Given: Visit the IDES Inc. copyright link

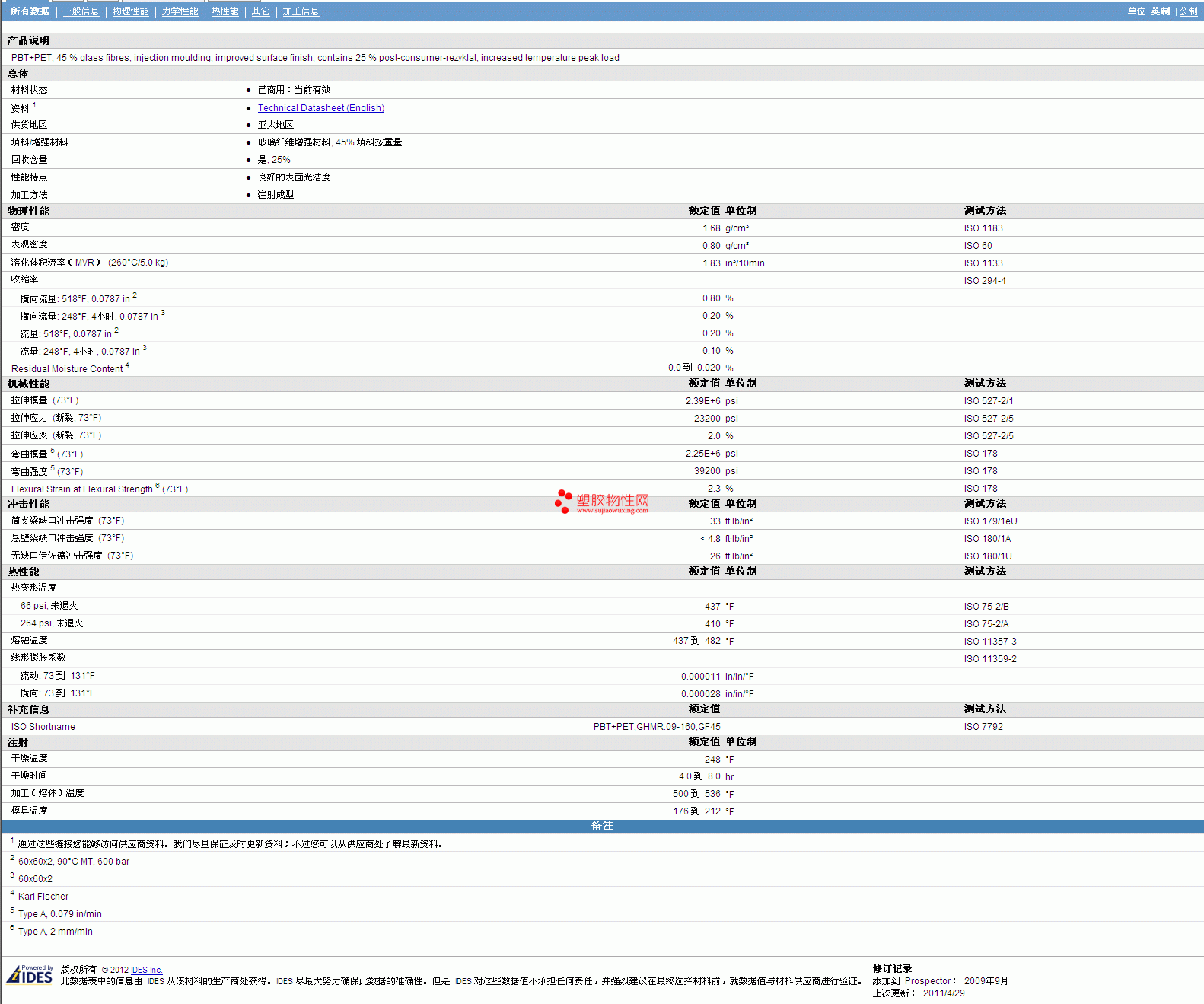Looking at the screenshot, I should pyautogui.click(x=146, y=970).
